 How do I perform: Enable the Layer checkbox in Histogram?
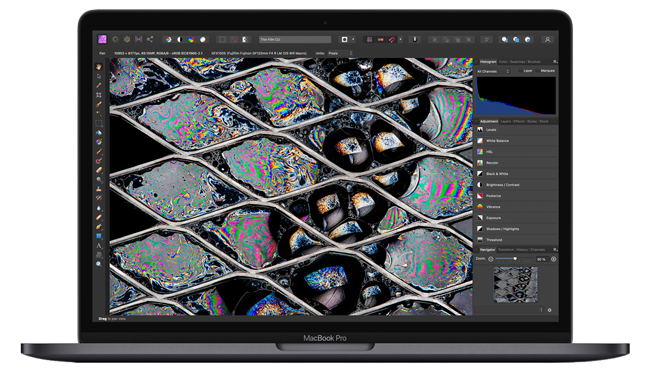coord(521,71)
